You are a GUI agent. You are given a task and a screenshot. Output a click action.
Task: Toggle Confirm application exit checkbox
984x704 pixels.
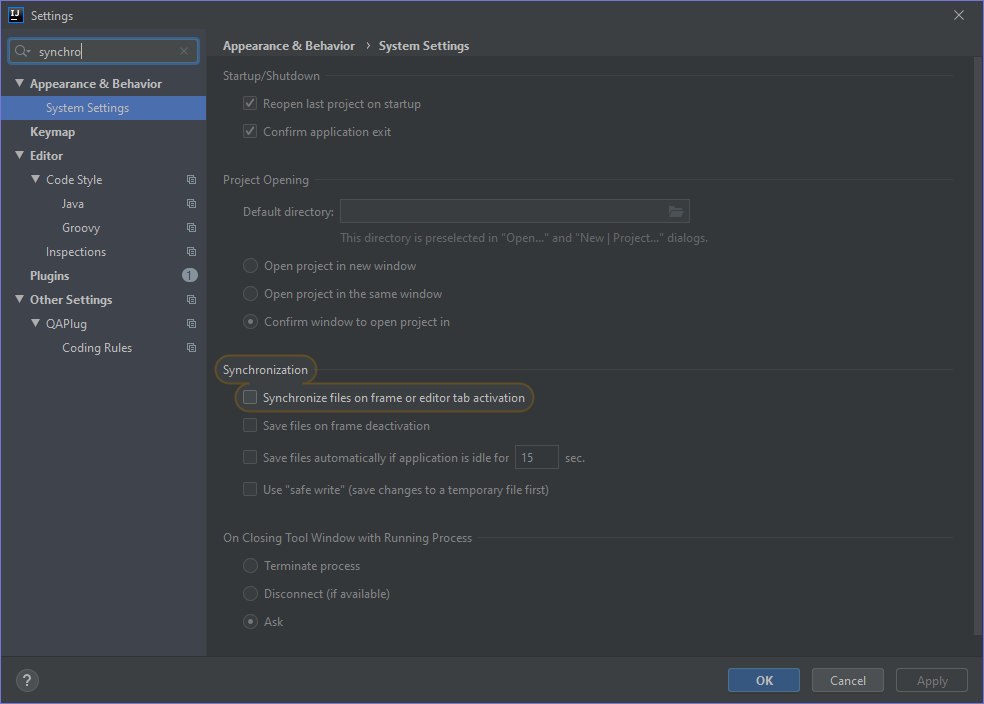point(250,131)
